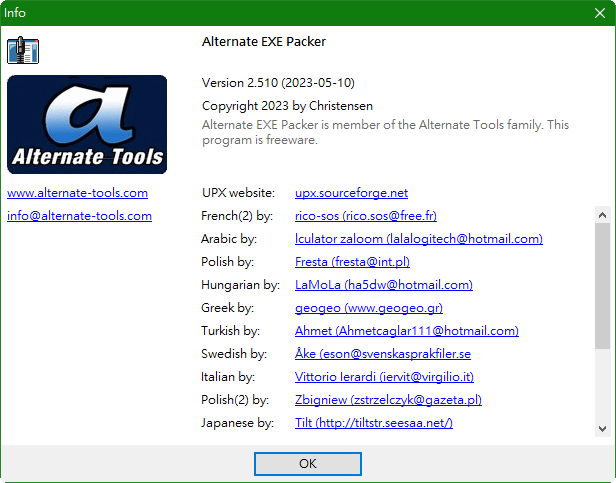The image size is (616, 483).
Task: Click the 'Japanese by:' label
Action: [x=237, y=422]
